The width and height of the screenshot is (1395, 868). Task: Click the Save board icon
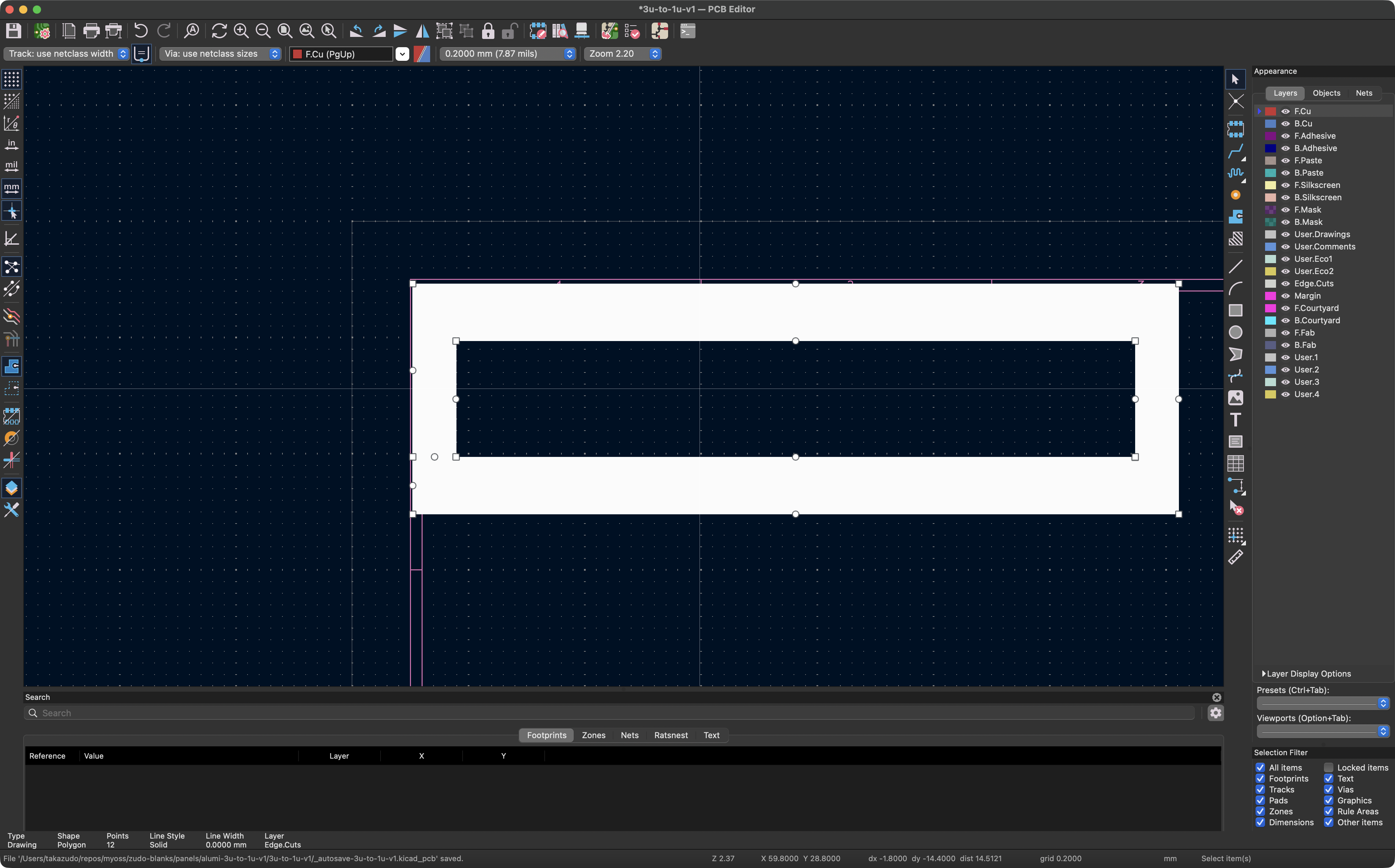pos(13,31)
